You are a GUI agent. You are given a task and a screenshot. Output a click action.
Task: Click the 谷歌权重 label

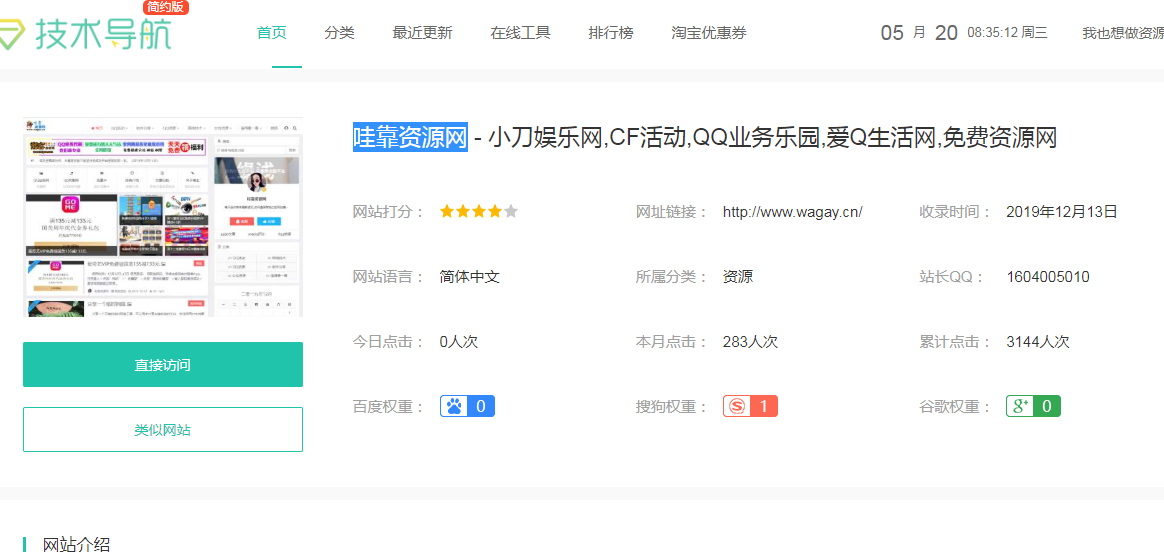[x=955, y=407]
